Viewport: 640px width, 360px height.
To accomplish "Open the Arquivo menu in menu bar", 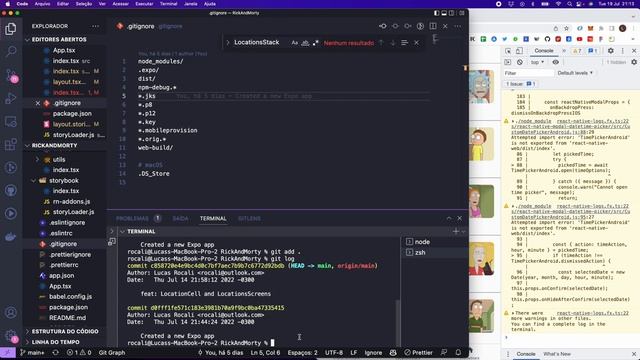I will [x=42, y=4].
